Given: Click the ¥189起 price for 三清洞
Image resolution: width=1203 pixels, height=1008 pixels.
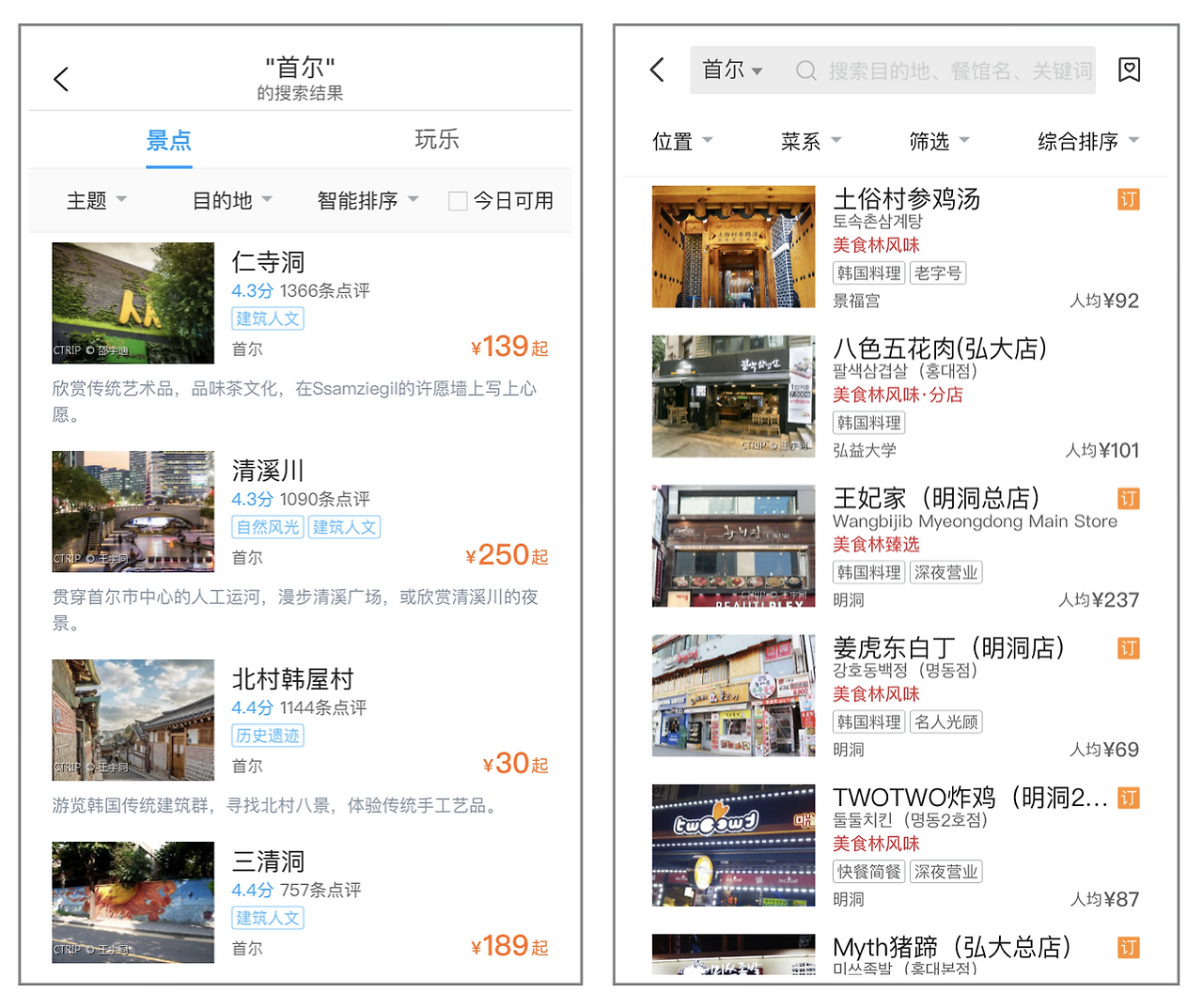Looking at the screenshot, I should 509,946.
